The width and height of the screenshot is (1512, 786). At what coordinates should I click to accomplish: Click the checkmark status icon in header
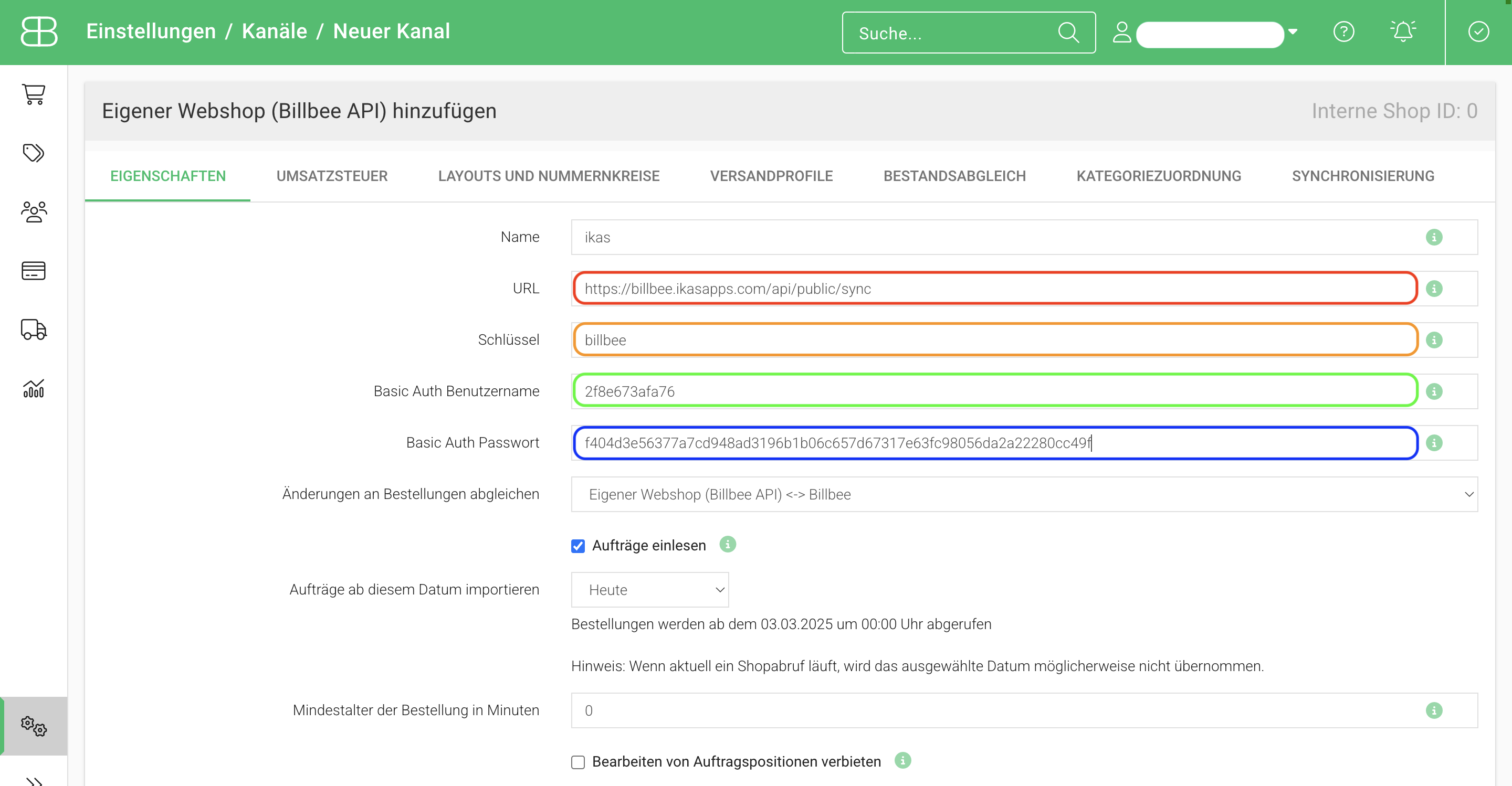click(1478, 31)
